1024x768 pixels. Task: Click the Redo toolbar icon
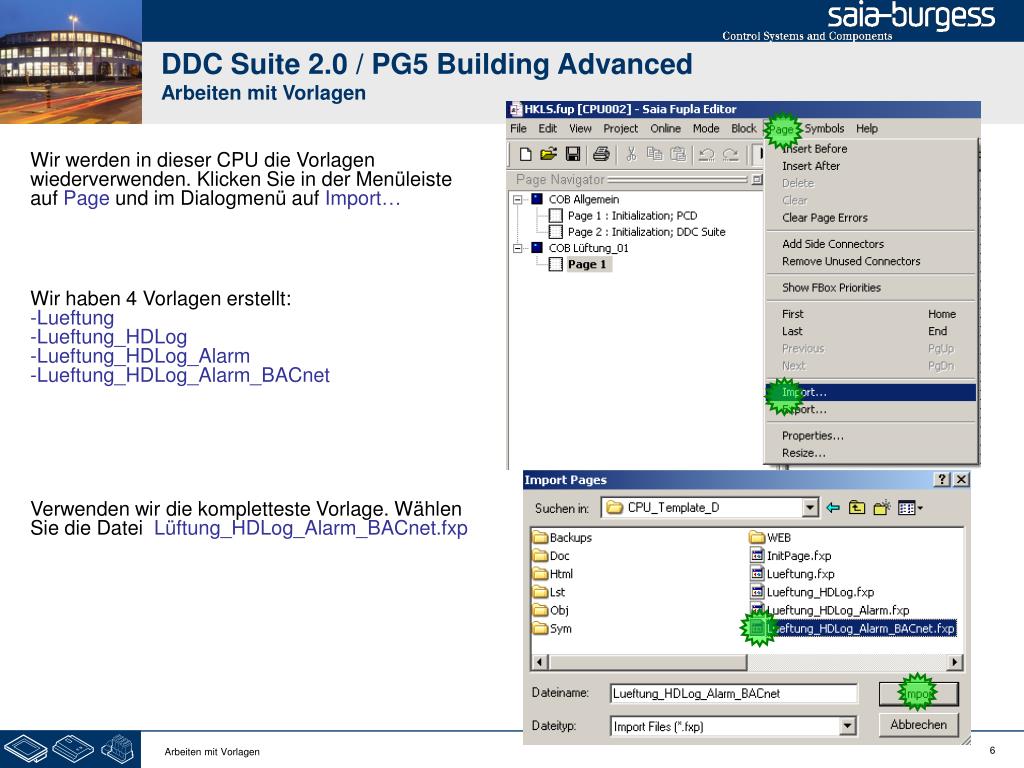tap(731, 155)
